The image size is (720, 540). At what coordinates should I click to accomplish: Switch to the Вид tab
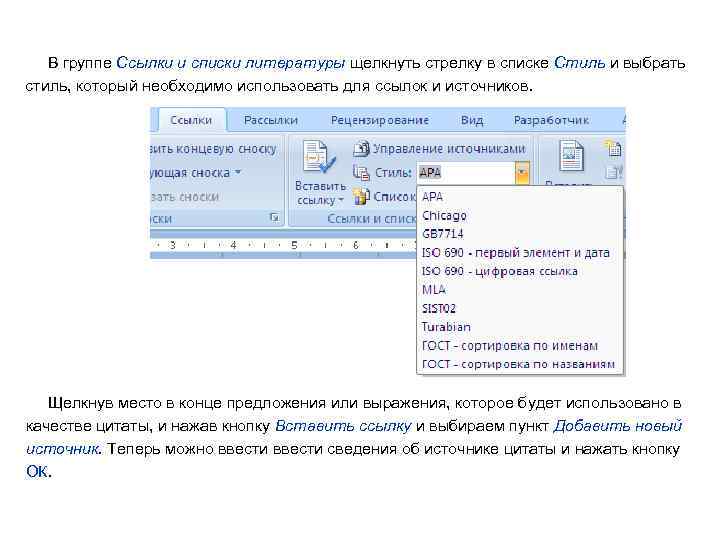pos(472,120)
